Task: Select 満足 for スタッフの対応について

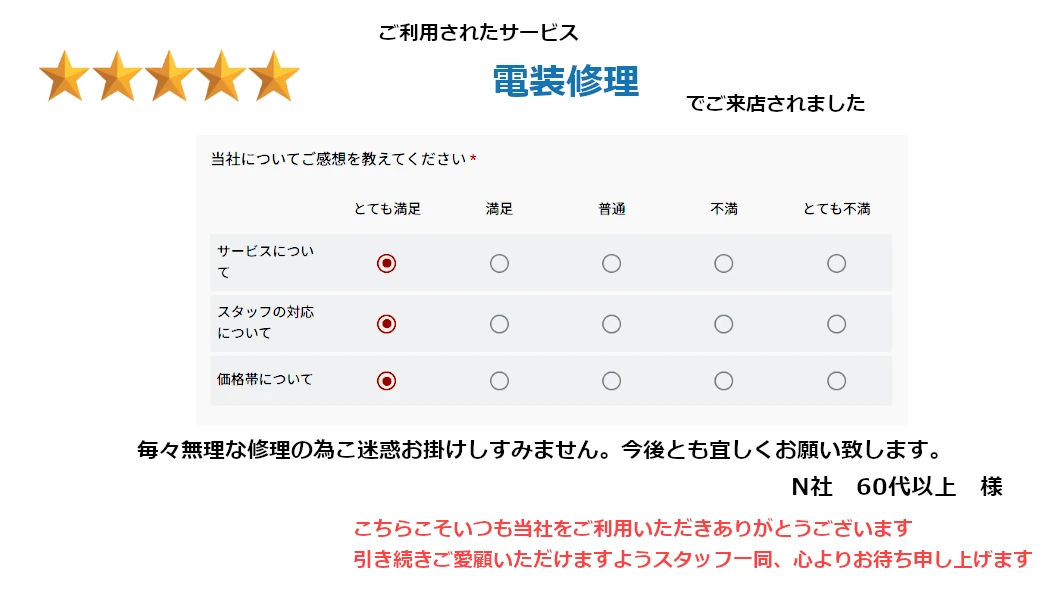Action: [499, 324]
